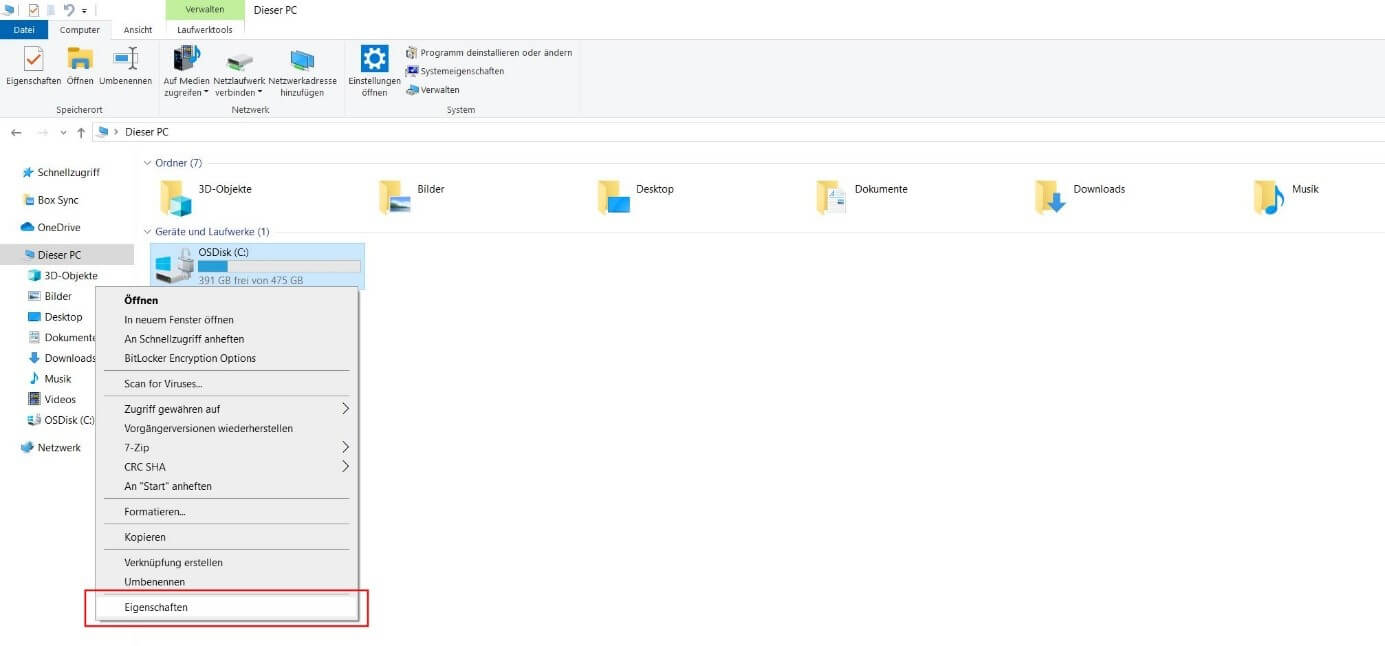
Task: Select the Downloads folder icon
Action: (x=1051, y=198)
